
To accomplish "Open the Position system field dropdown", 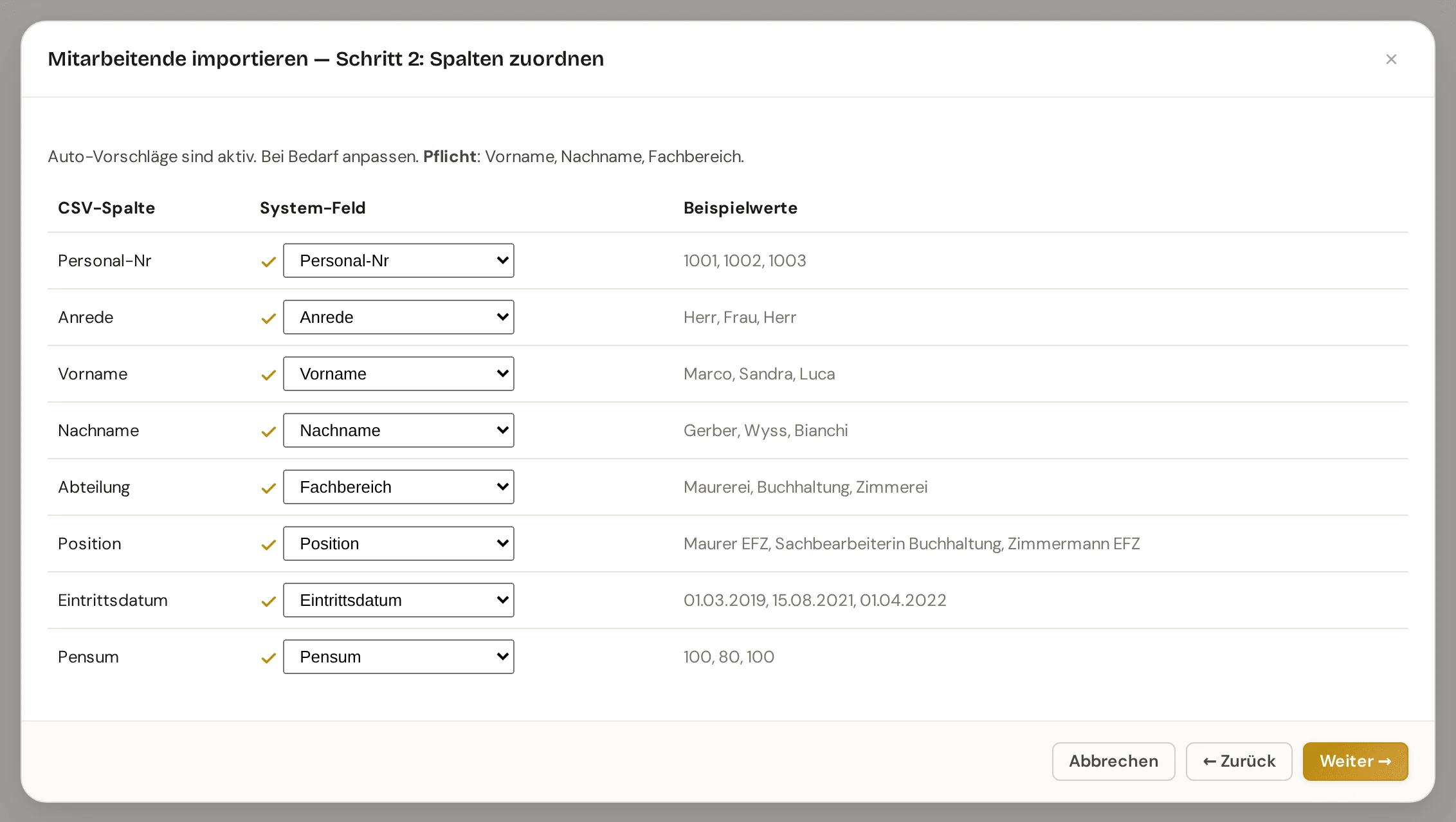I will (x=399, y=543).
